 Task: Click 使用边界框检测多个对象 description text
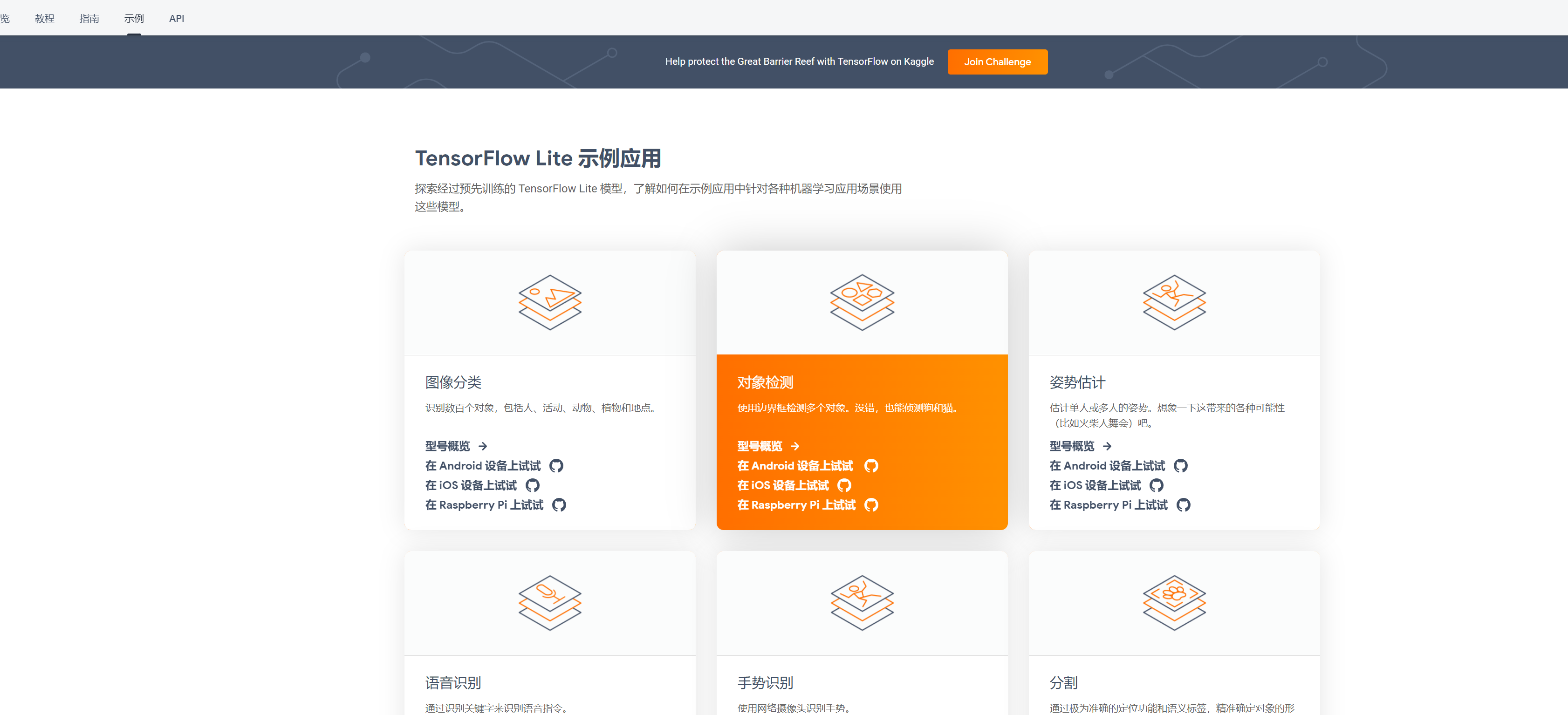(x=850, y=408)
